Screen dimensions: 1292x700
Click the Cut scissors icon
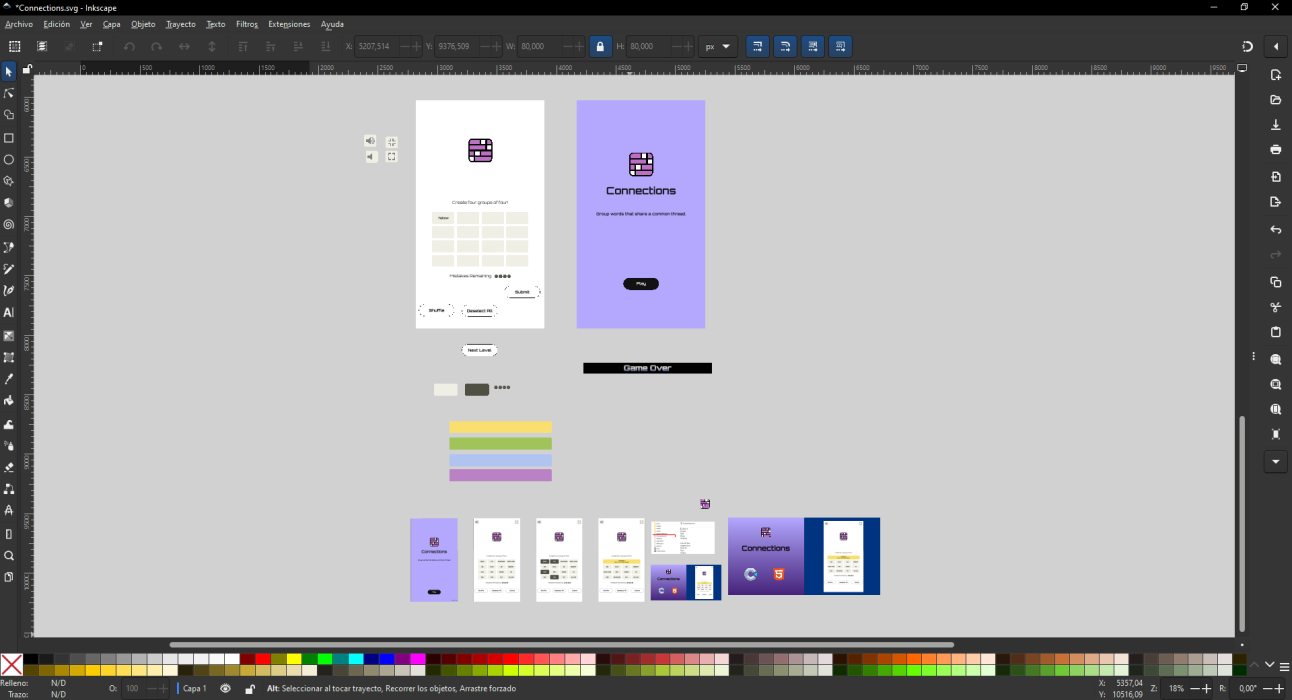point(1275,307)
